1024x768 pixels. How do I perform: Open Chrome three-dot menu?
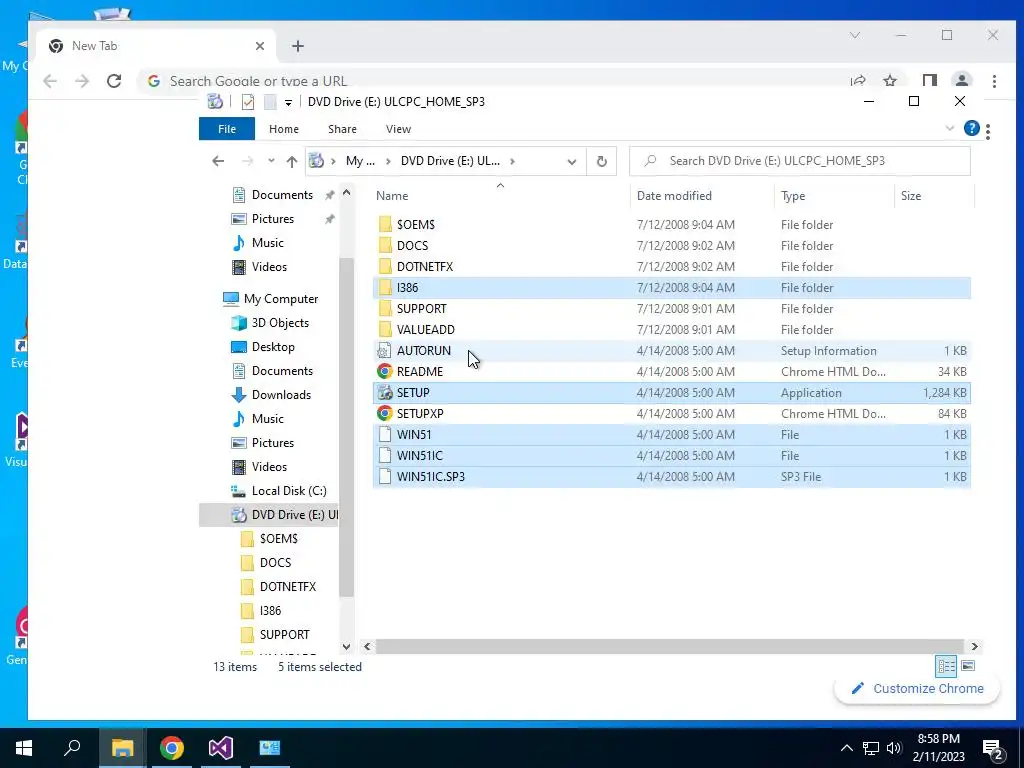tap(994, 81)
